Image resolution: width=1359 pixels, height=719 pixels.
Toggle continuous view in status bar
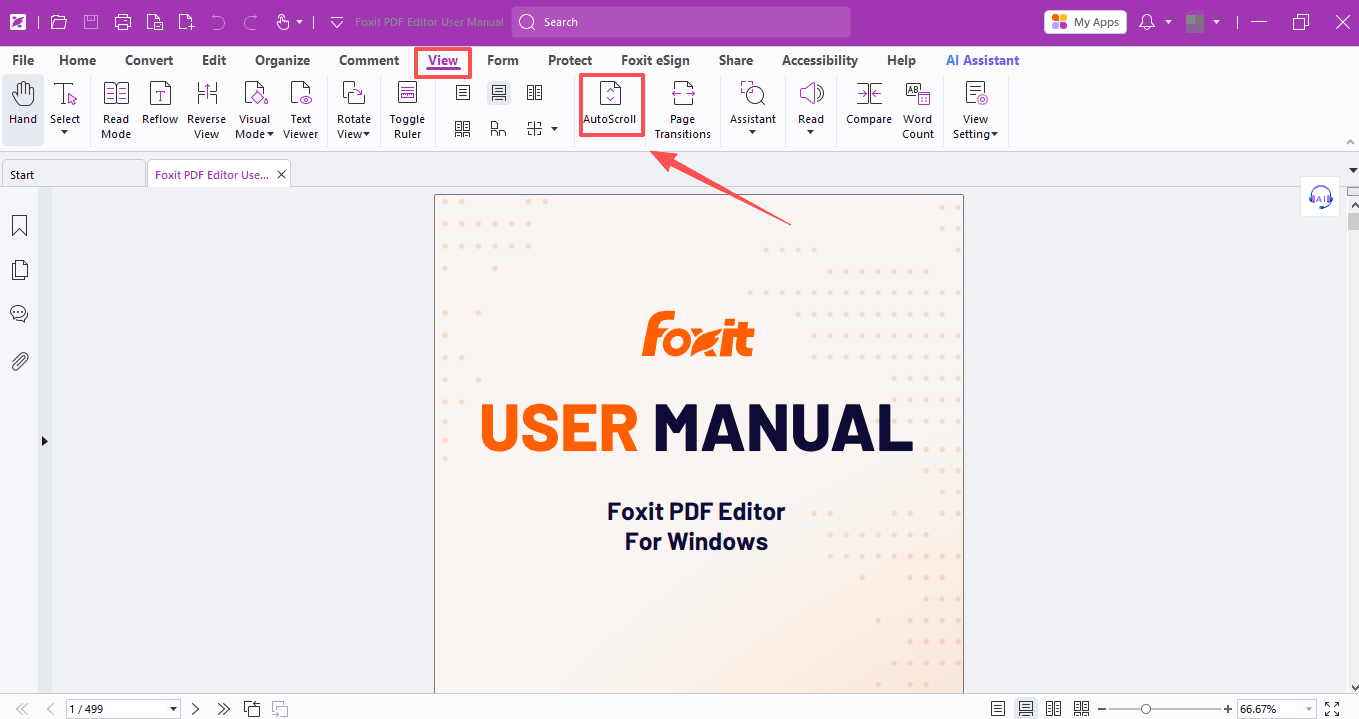point(1026,709)
